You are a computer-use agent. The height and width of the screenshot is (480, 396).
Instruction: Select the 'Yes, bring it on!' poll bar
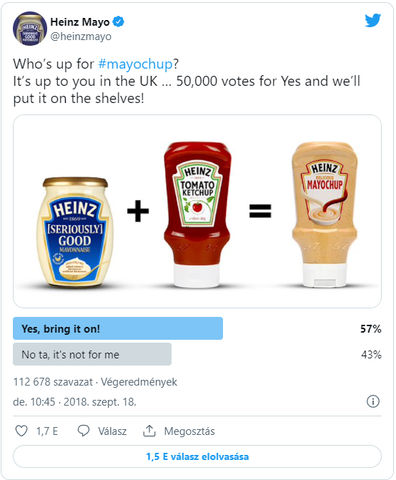(118, 328)
